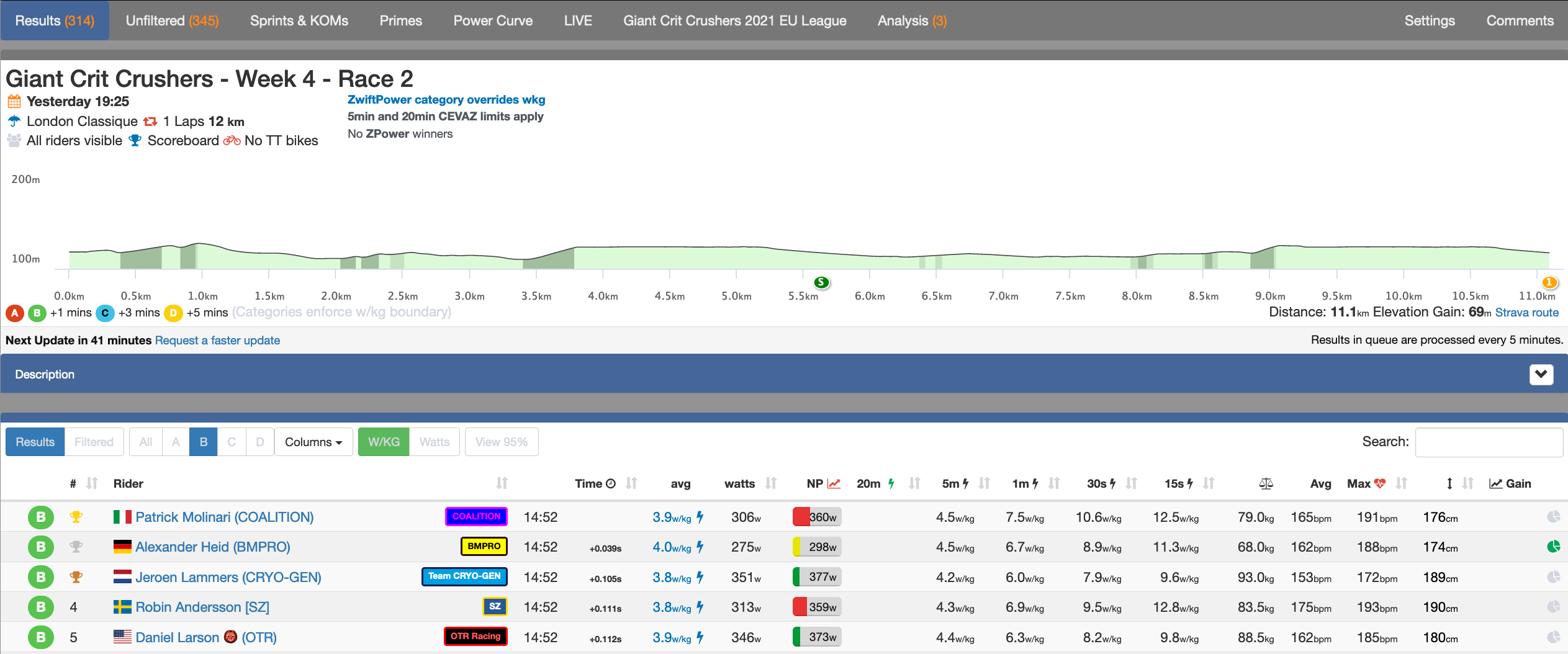The height and width of the screenshot is (654, 1568).
Task: Filter results to category B
Action: (204, 442)
